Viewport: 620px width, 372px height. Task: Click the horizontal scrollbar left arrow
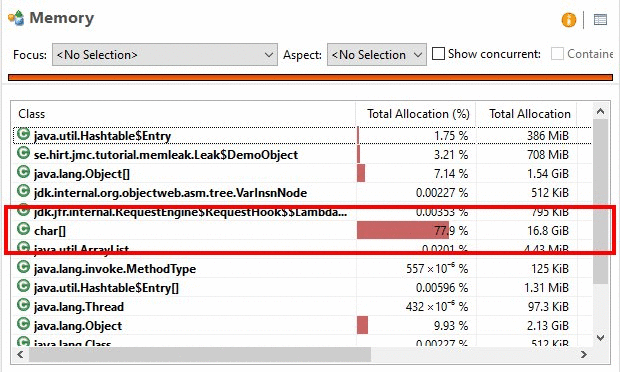(21, 355)
